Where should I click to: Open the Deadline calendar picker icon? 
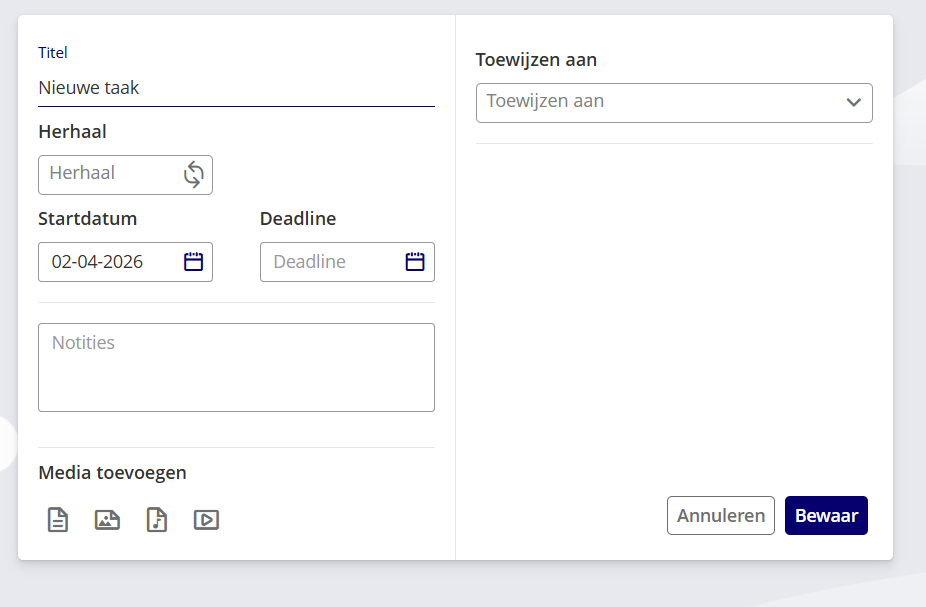415,262
